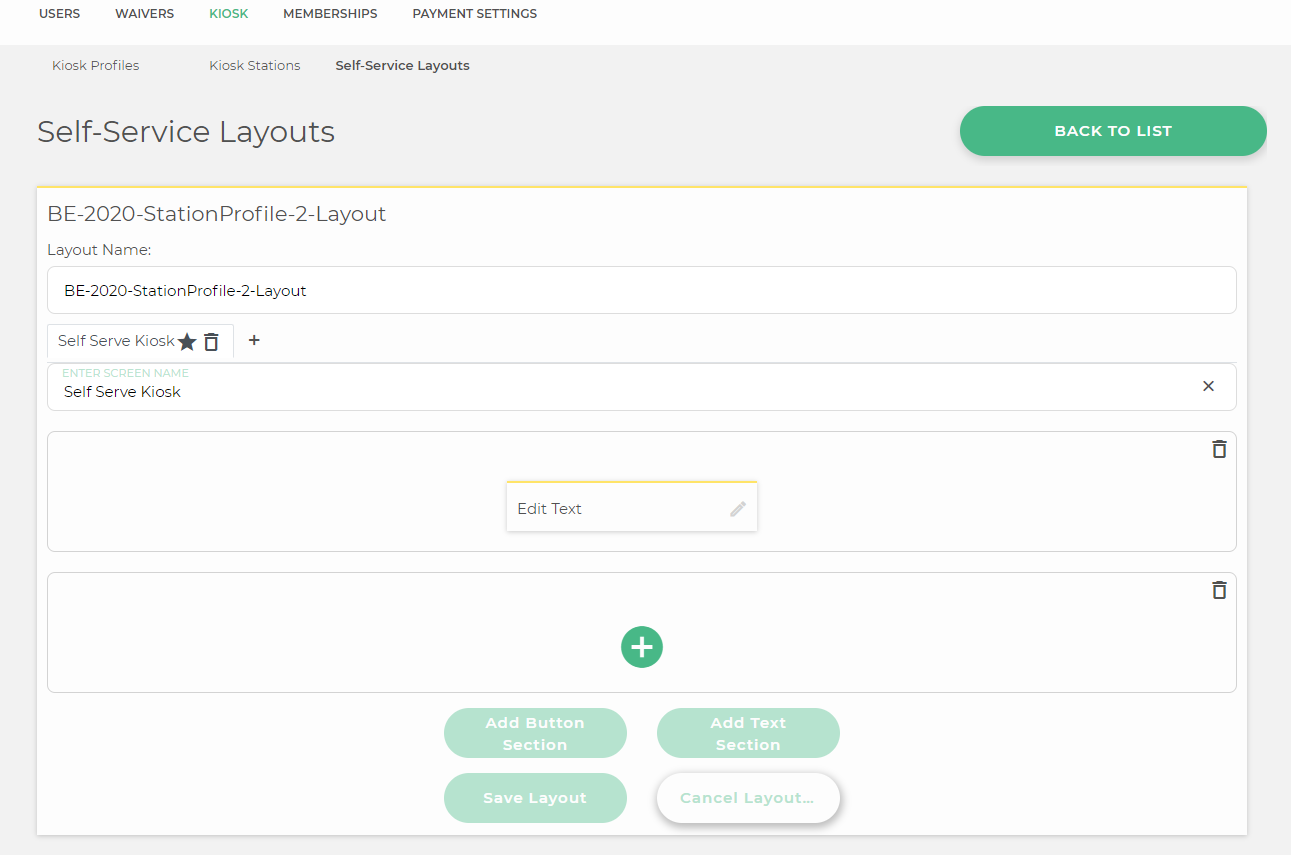Clear the screen name with the X icon
1291x855 pixels.
1208,386
